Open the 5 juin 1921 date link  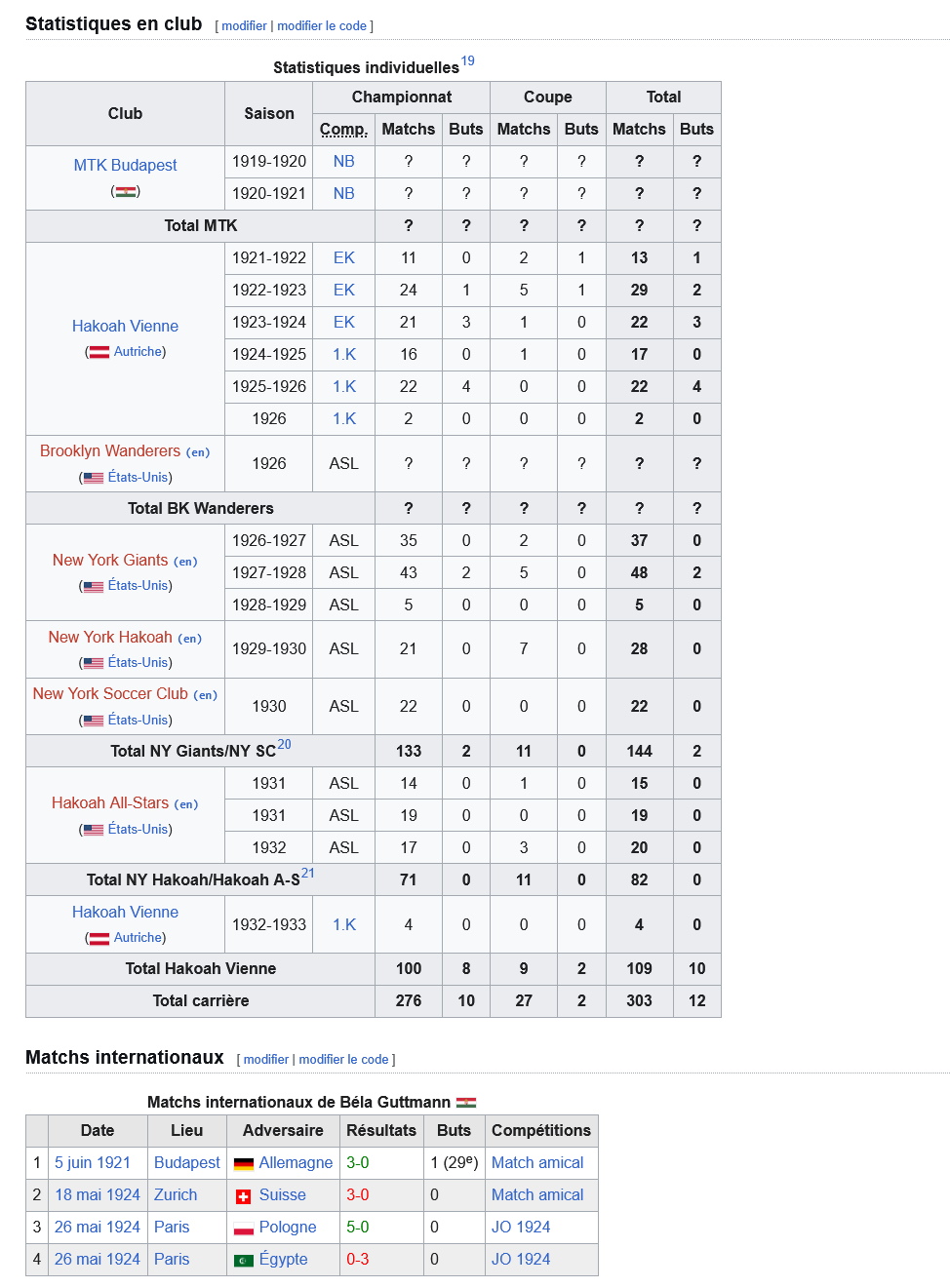[93, 1162]
